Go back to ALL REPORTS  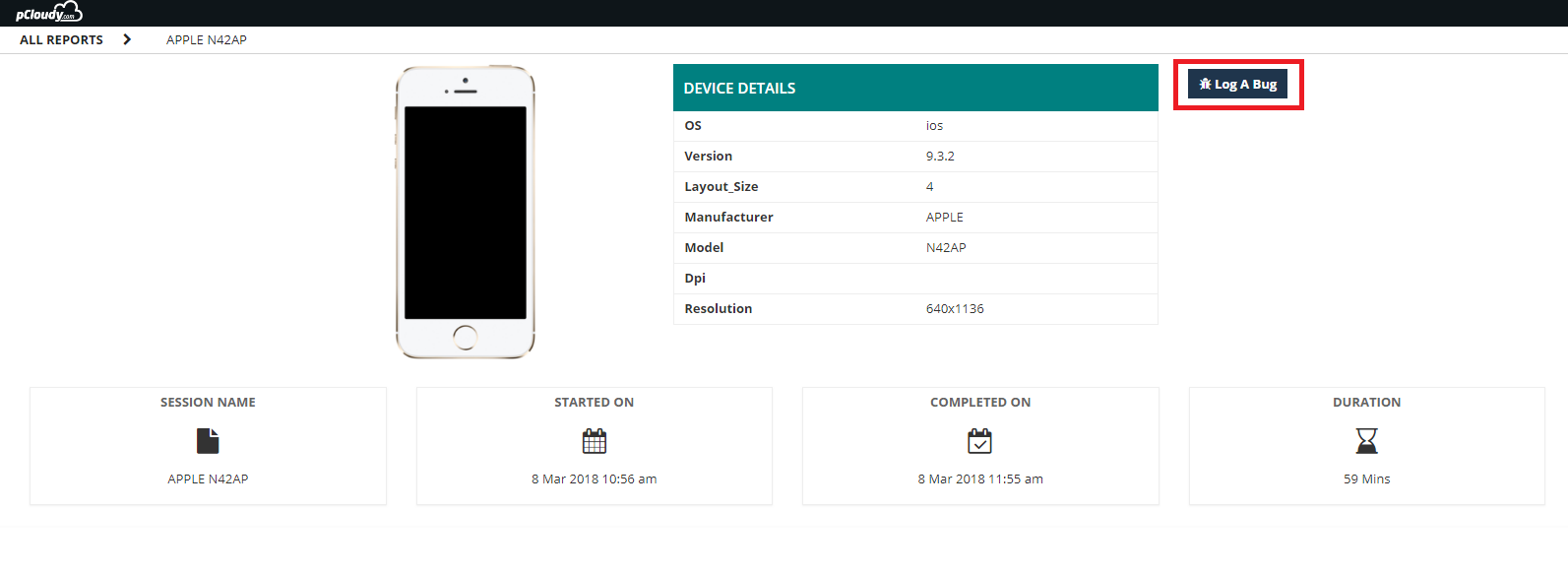click(61, 40)
